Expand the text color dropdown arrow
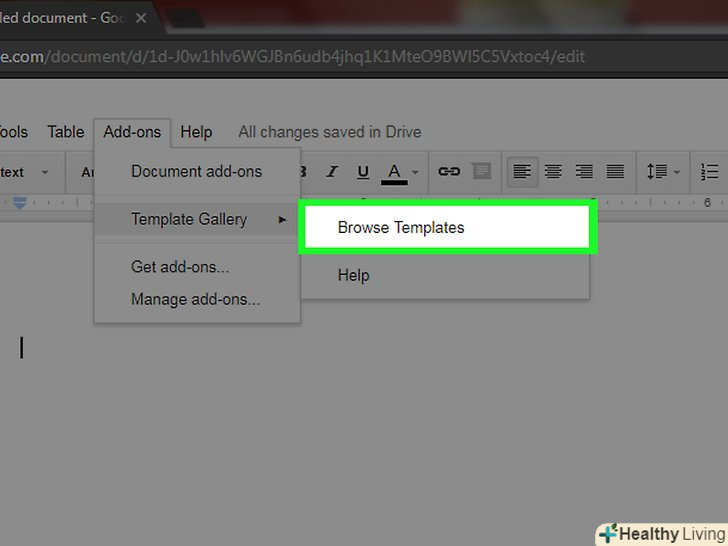 416,172
